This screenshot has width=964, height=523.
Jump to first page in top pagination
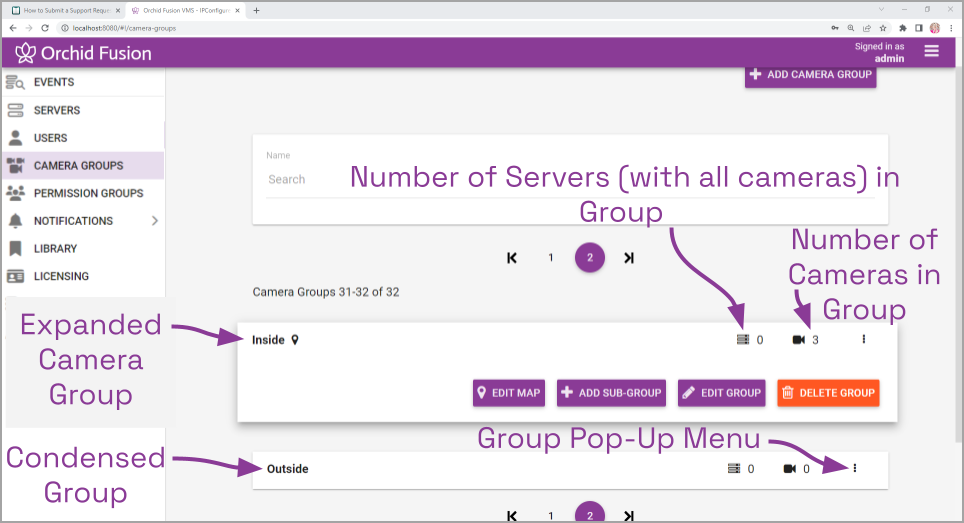(x=512, y=258)
